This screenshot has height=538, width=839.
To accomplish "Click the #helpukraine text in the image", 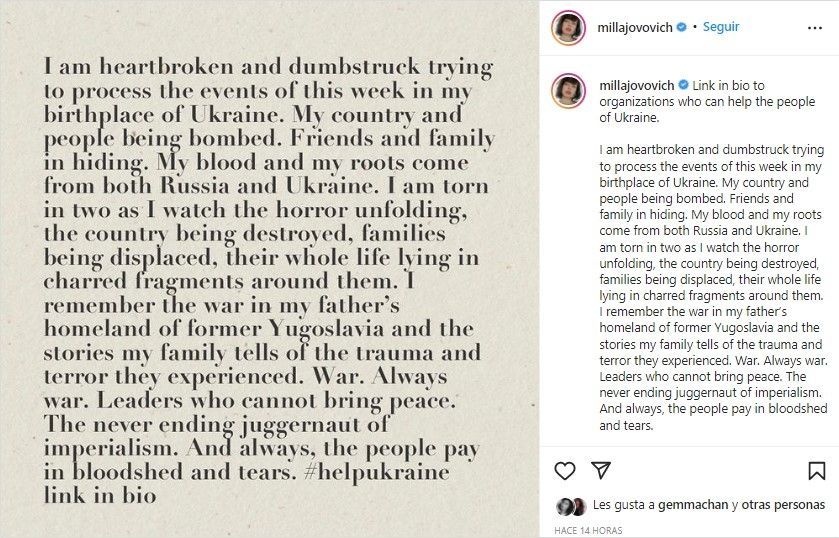I will (x=368, y=470).
